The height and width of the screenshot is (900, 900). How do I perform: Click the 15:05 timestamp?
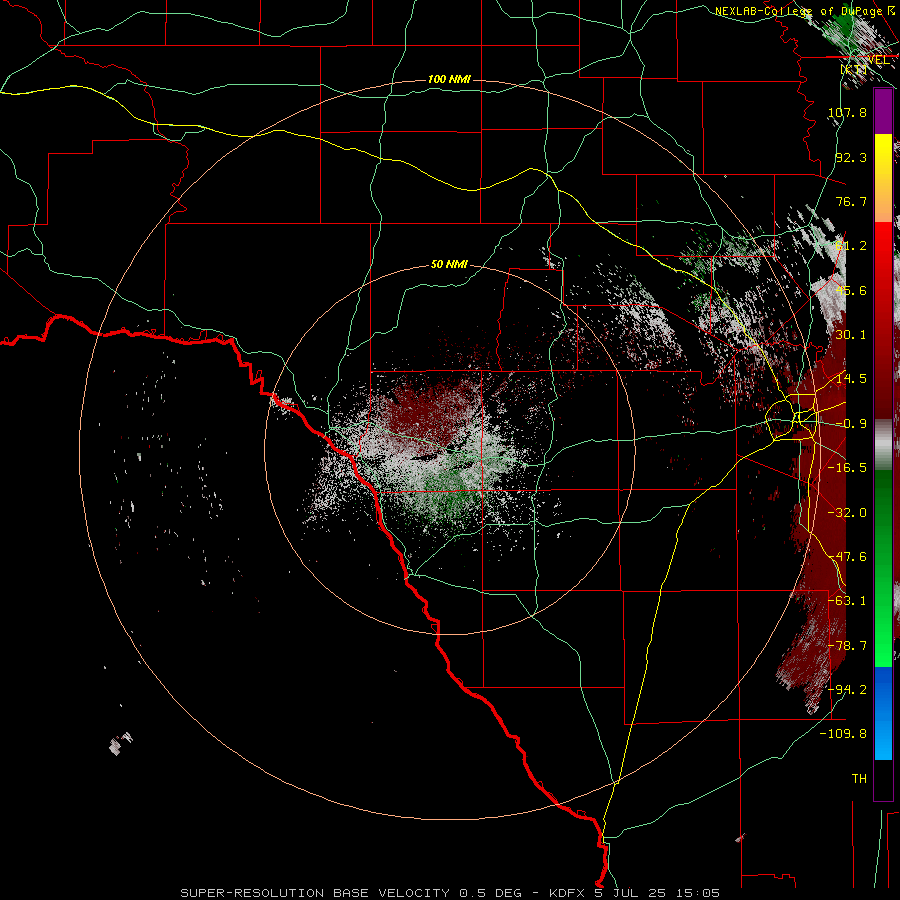(x=697, y=893)
